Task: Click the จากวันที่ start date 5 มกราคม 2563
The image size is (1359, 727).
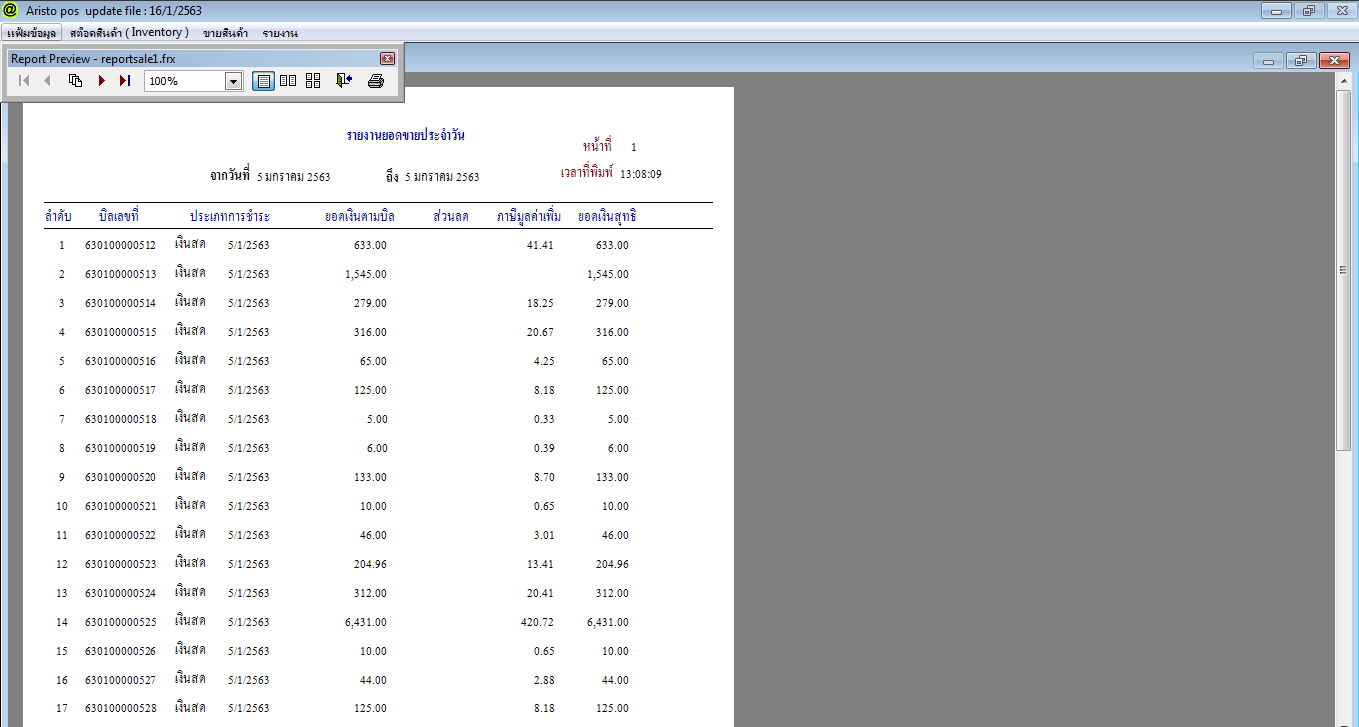Action: click(x=294, y=177)
